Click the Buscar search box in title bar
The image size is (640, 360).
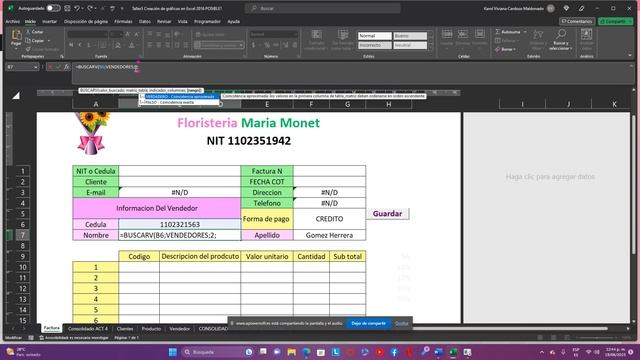(322, 8)
